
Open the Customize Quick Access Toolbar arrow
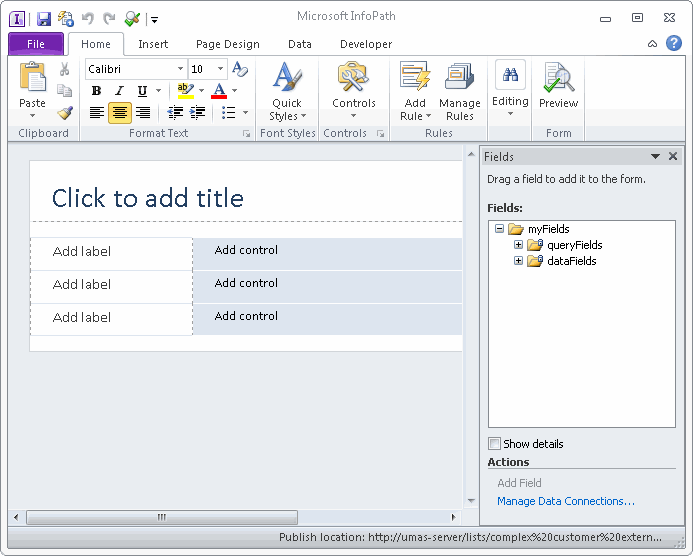pyautogui.click(x=154, y=19)
